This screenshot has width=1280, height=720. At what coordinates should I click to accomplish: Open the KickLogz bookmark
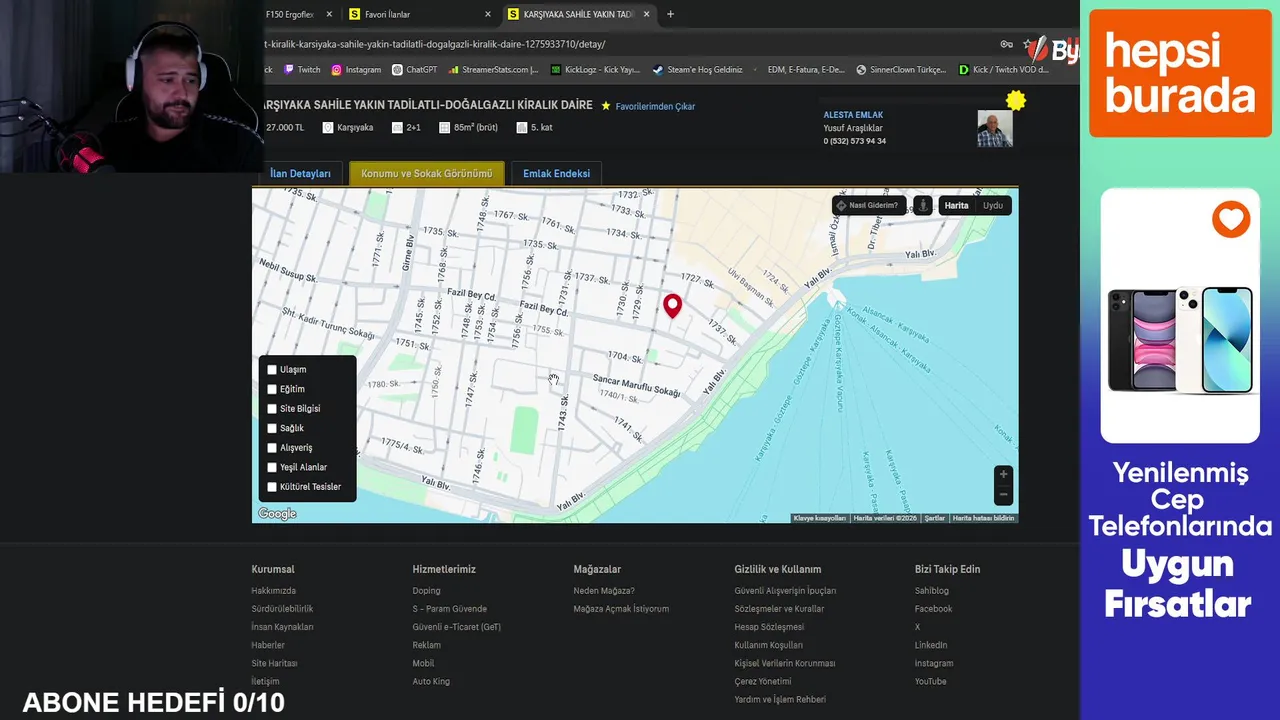pos(595,70)
